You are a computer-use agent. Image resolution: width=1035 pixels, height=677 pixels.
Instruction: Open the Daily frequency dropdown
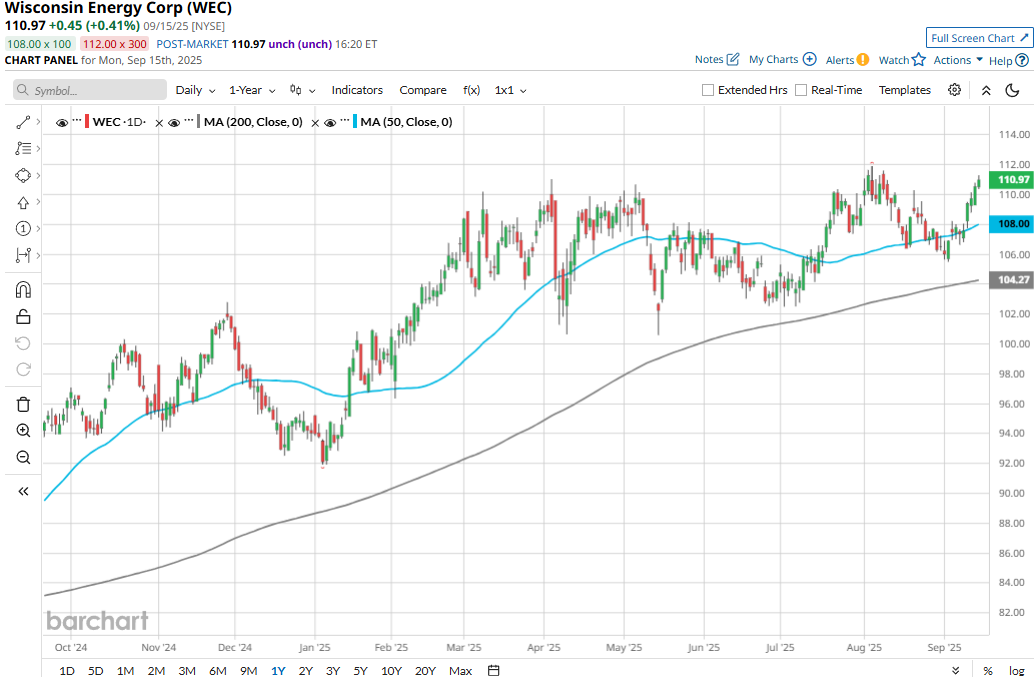[x=195, y=90]
